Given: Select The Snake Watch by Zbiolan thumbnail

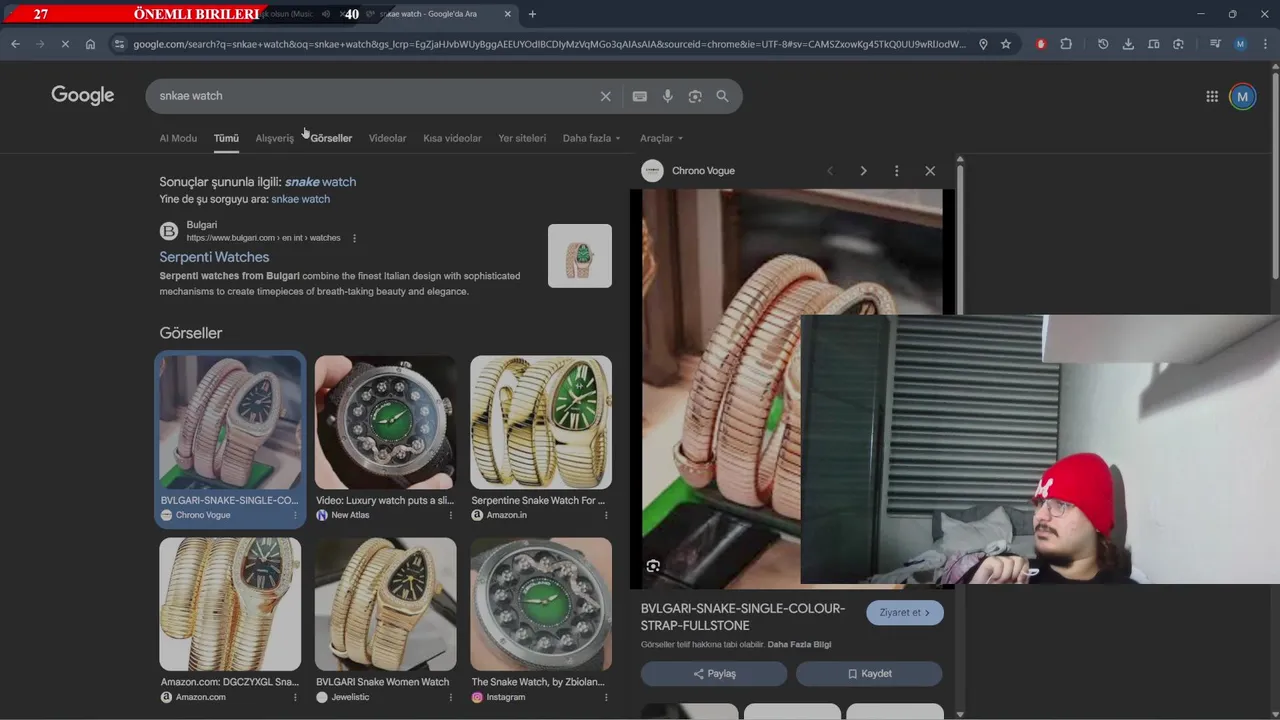Looking at the screenshot, I should (541, 604).
